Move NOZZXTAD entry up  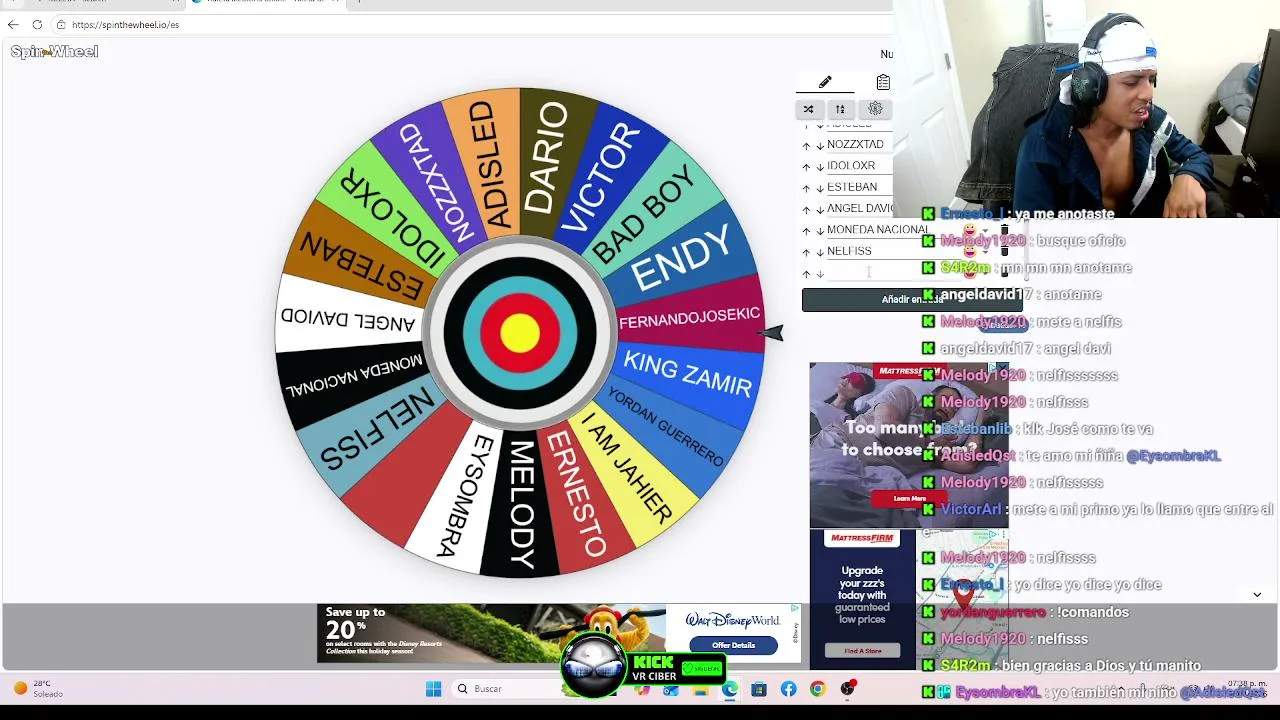tap(806, 145)
